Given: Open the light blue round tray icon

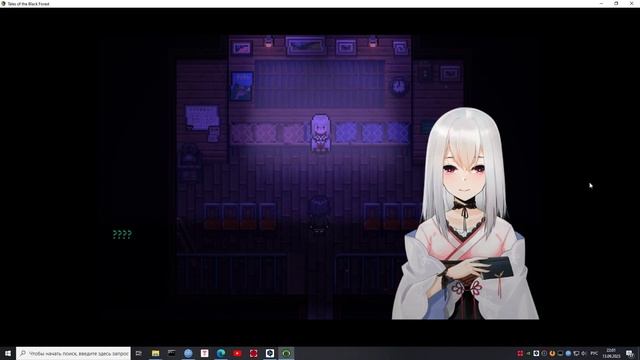Looking at the screenshot, I should coord(568,353).
